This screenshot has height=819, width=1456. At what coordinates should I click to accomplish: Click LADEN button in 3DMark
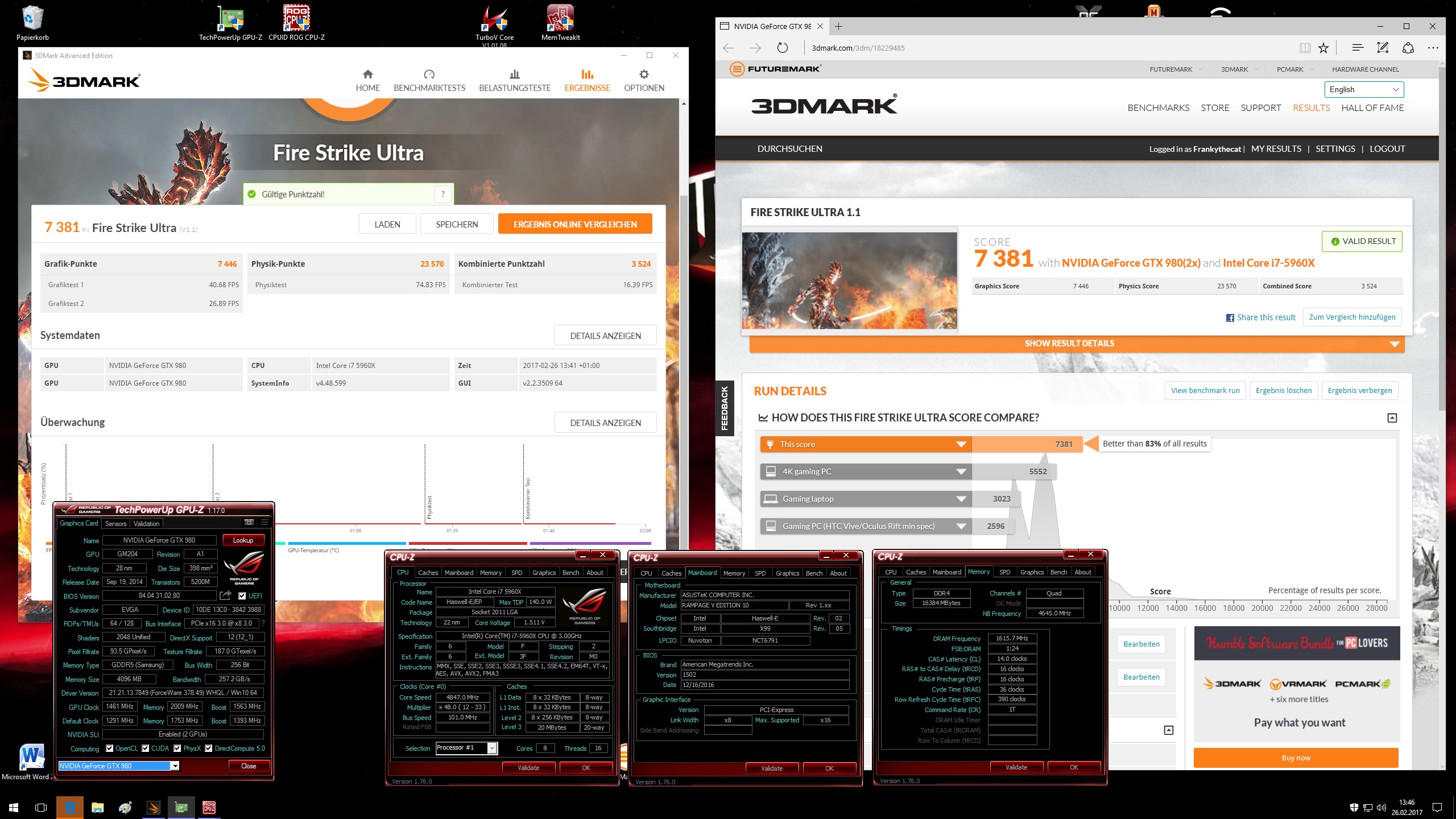(x=387, y=224)
